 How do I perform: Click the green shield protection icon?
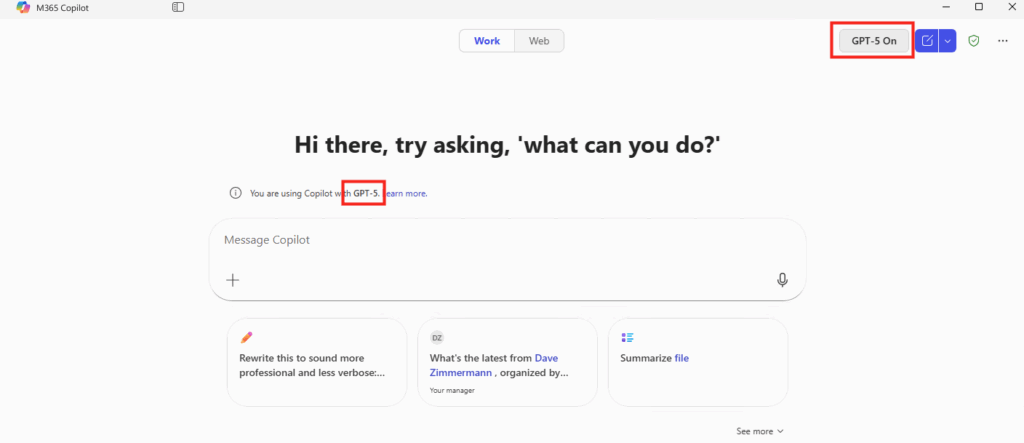[x=973, y=41]
